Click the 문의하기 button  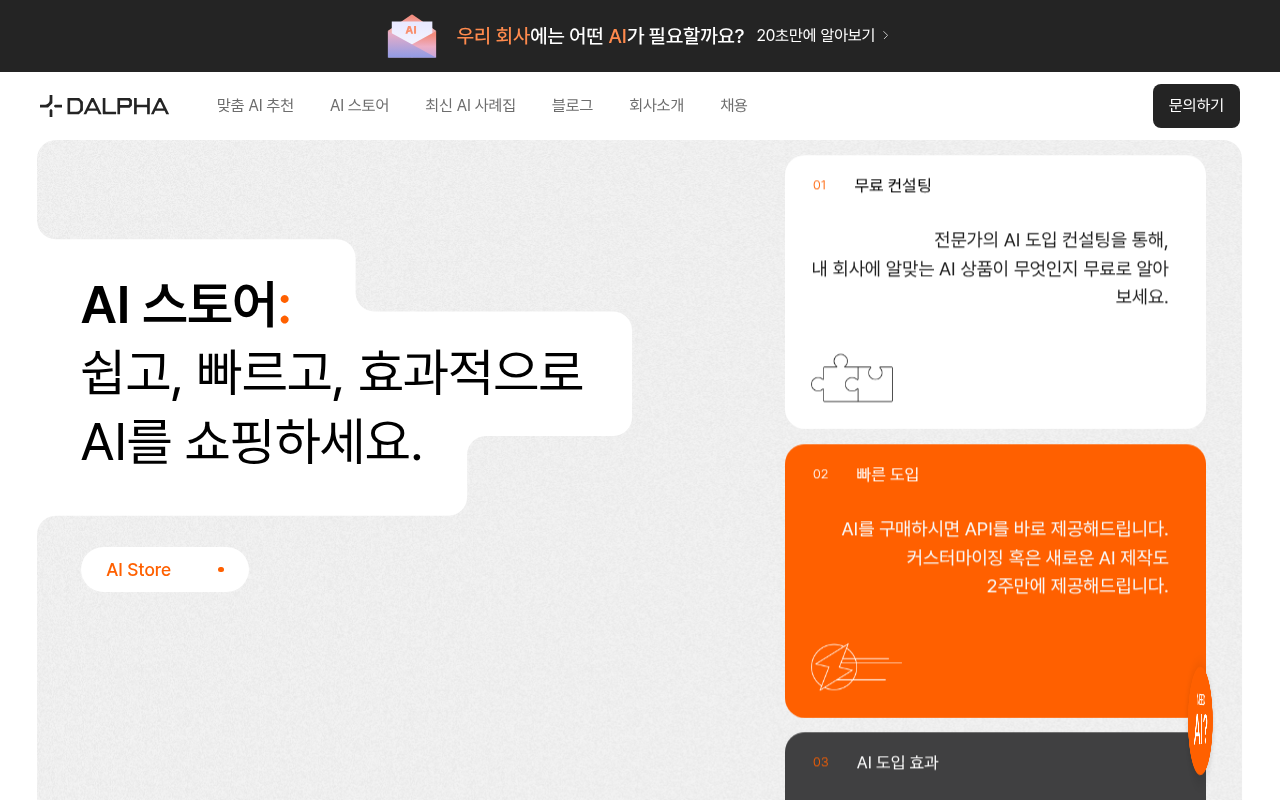(x=1196, y=105)
